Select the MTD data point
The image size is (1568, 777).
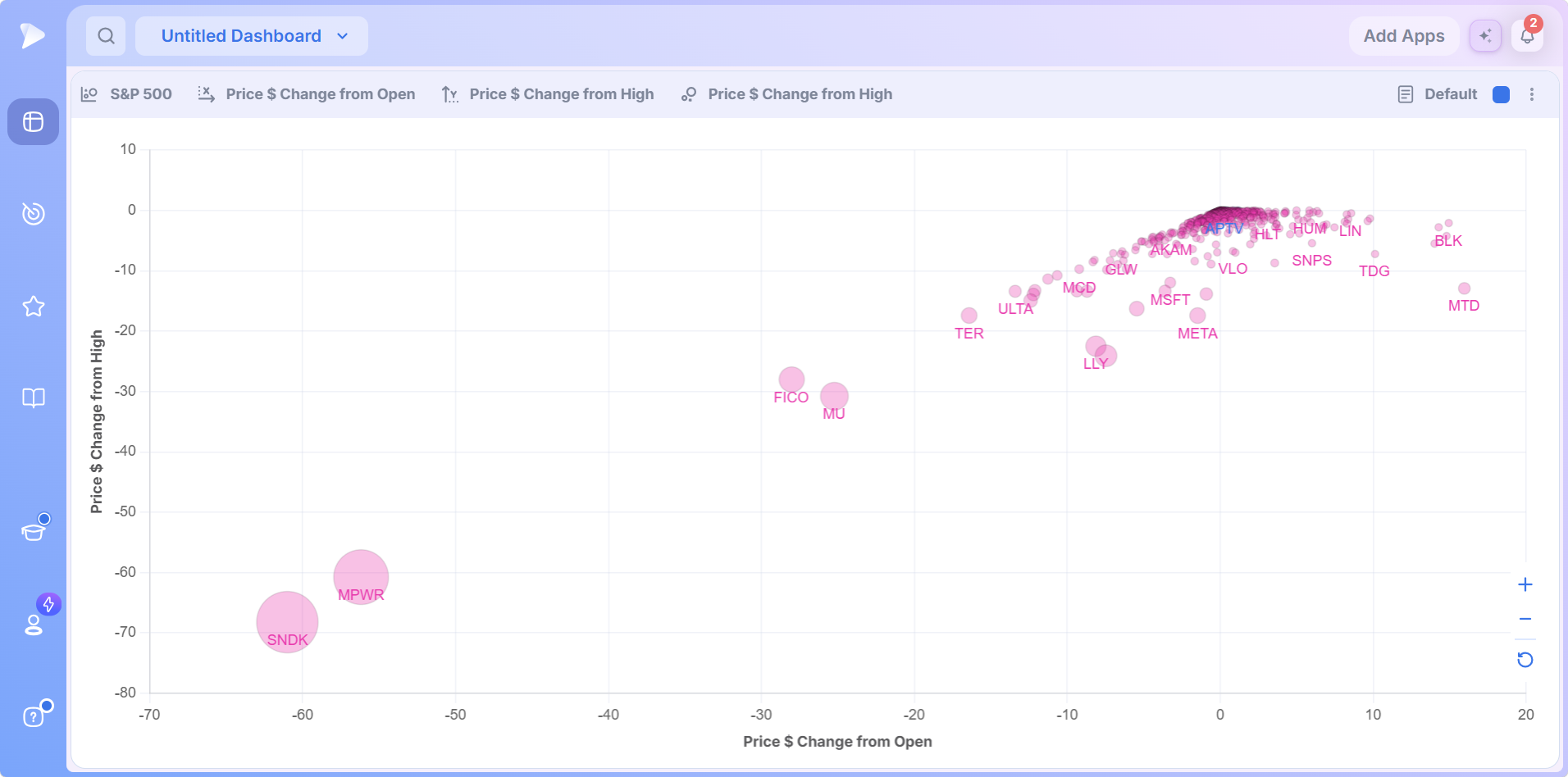[x=1465, y=289]
